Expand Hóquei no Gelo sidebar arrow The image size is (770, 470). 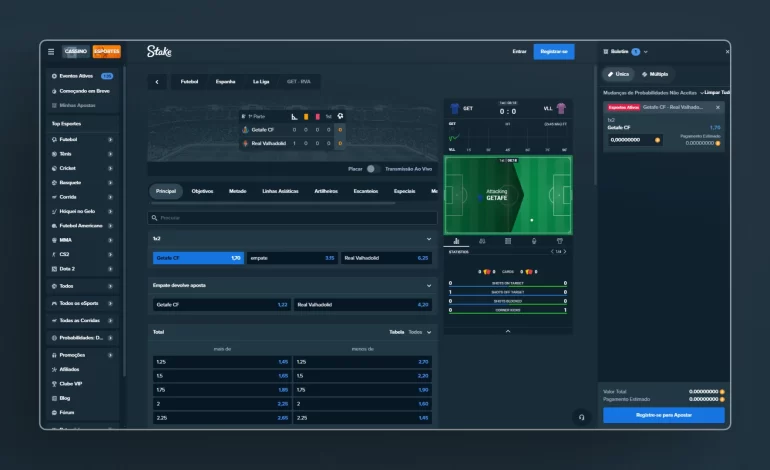coord(110,211)
